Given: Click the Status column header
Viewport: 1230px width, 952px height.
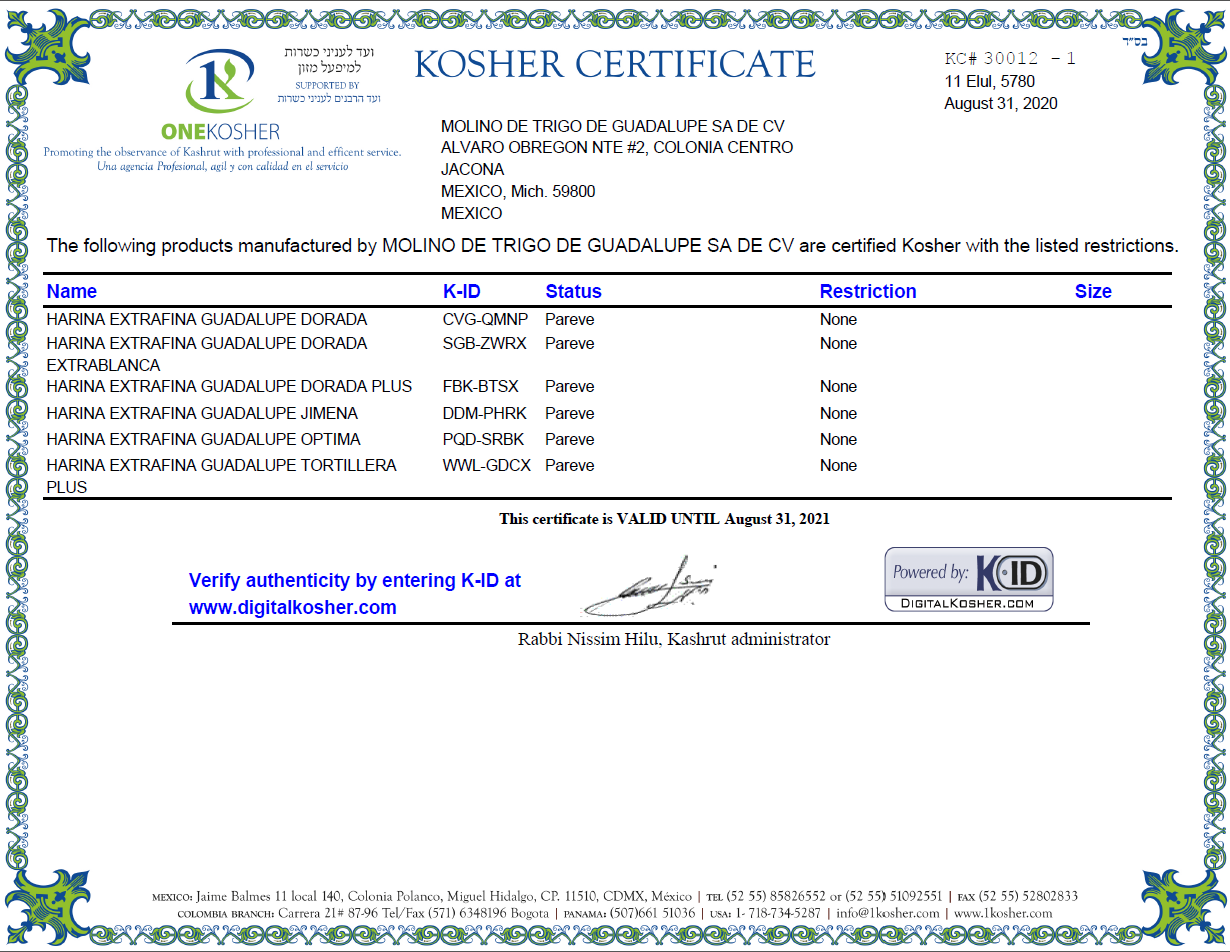Looking at the screenshot, I should pyautogui.click(x=574, y=291).
